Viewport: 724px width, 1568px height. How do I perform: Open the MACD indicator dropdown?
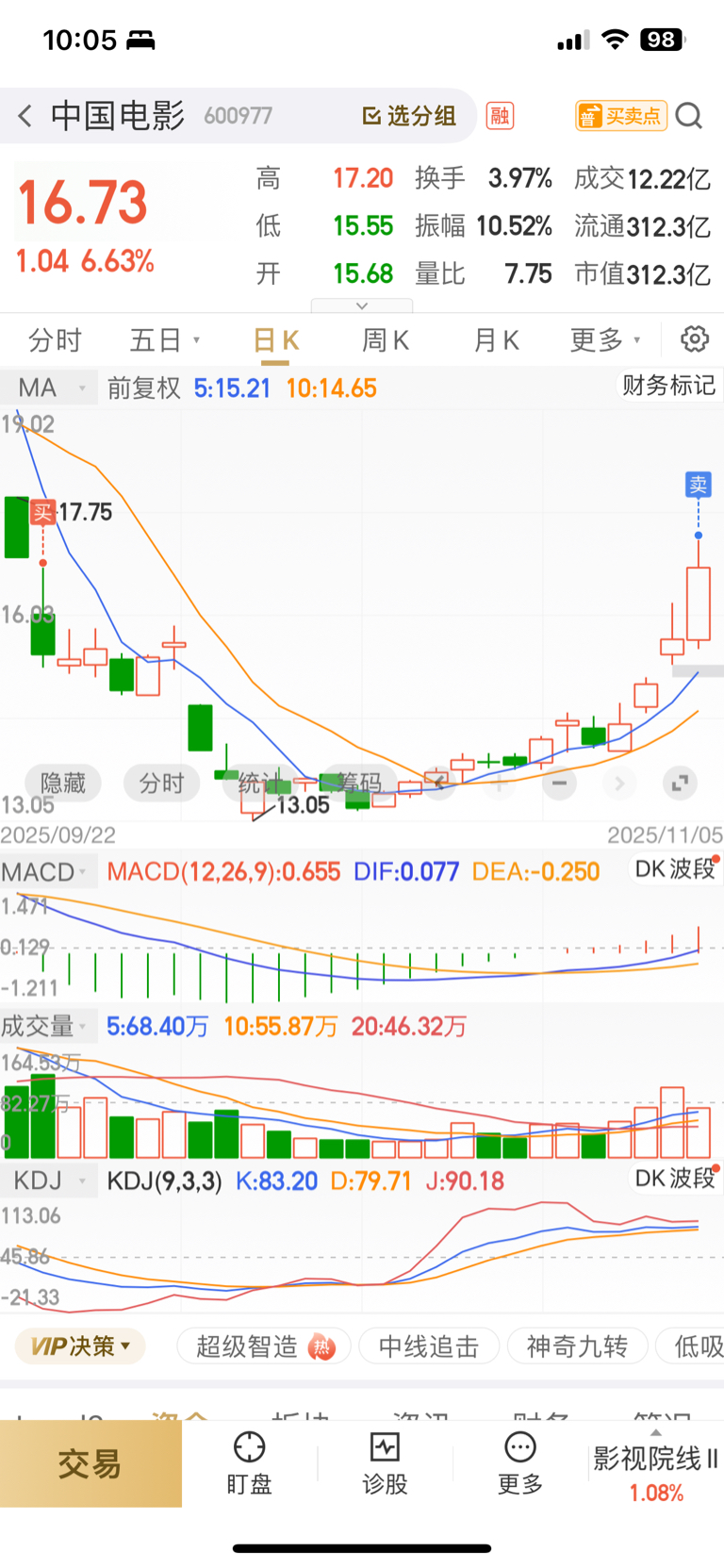point(47,871)
